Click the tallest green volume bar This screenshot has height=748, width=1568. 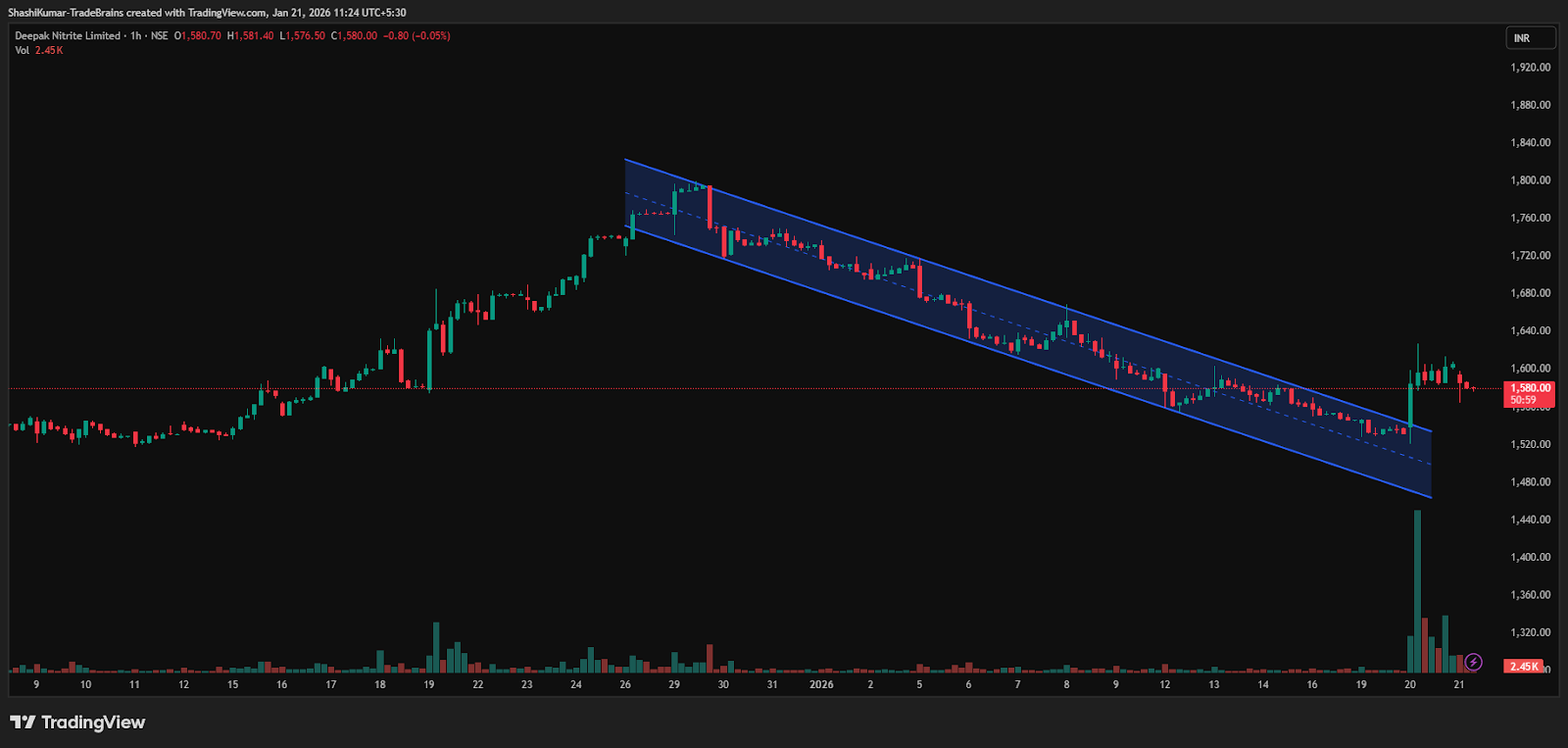tap(1417, 588)
